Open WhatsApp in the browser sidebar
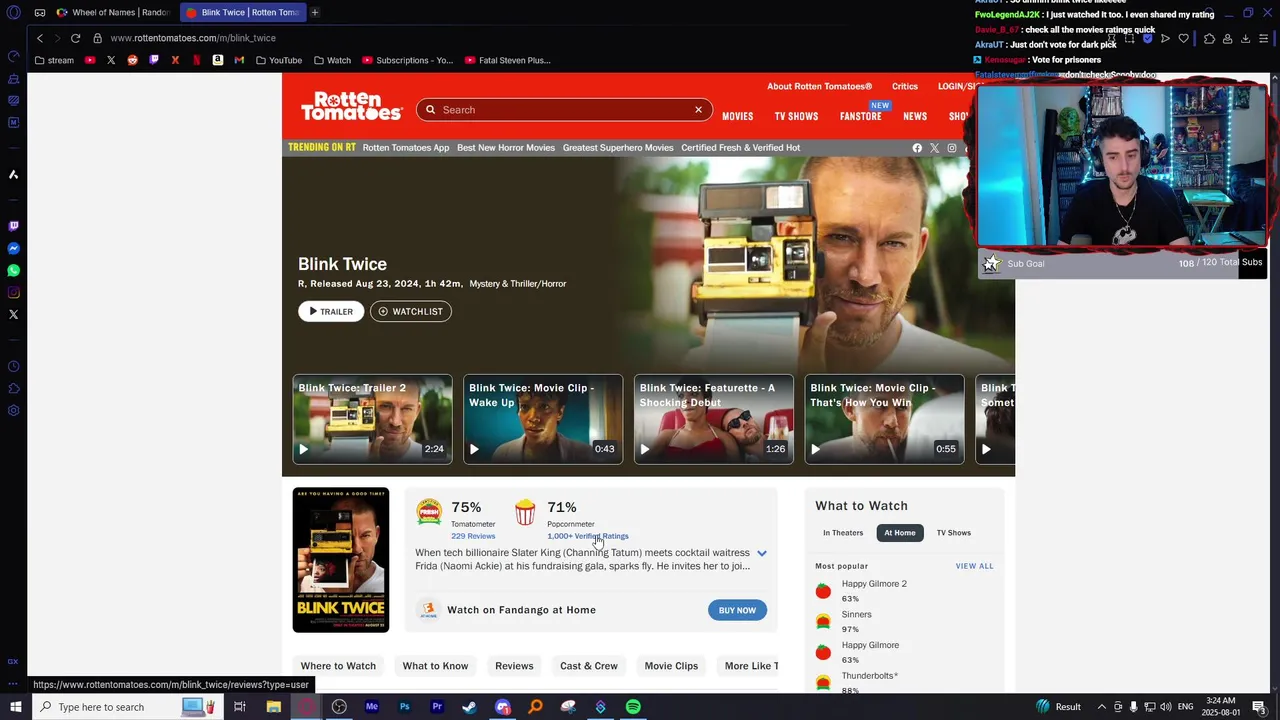Screen dimensions: 1280x720 (x=13, y=270)
